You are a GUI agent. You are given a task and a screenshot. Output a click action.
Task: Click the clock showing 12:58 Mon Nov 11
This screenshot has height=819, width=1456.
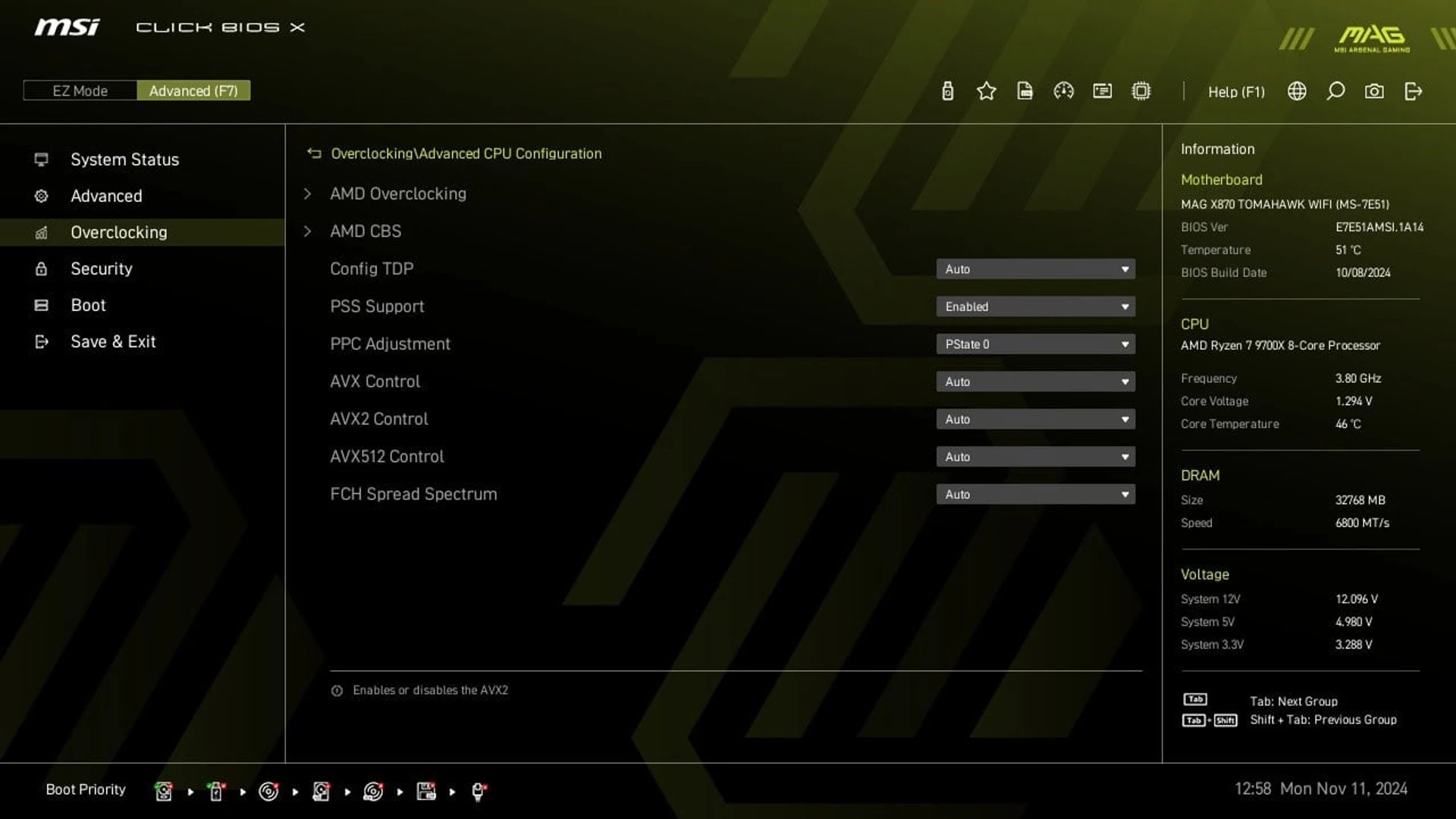pos(1320,789)
